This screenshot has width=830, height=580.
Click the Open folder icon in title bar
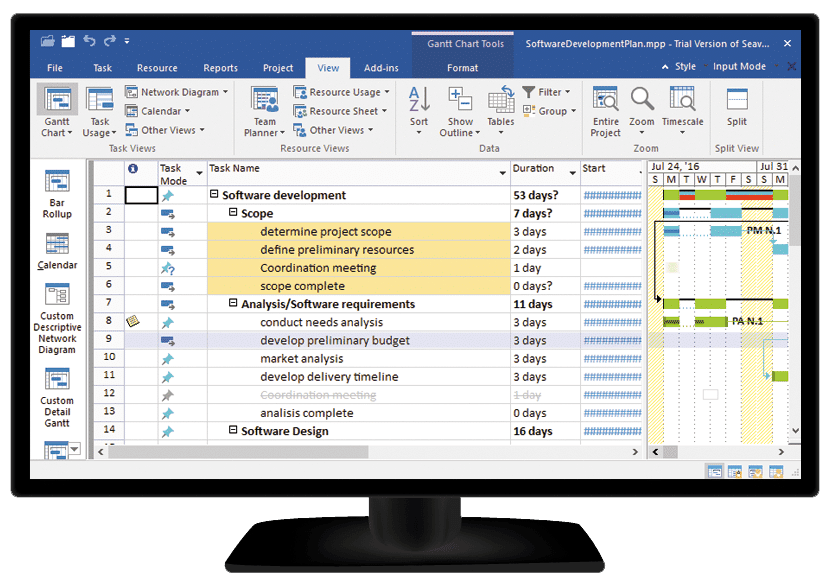coord(48,41)
